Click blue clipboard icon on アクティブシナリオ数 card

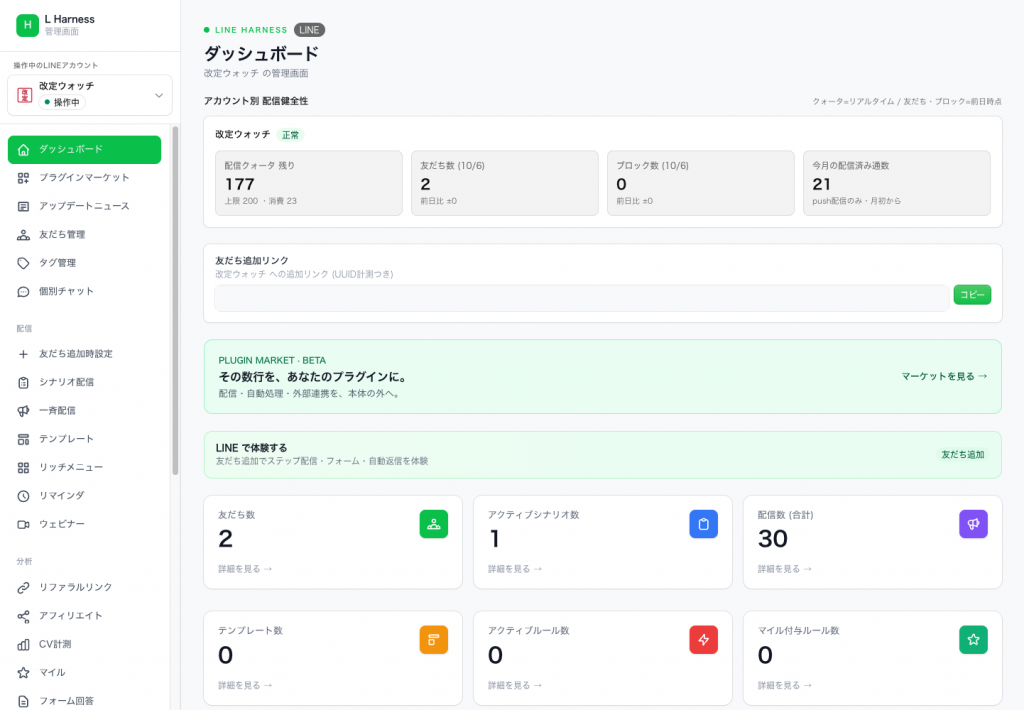pos(703,524)
